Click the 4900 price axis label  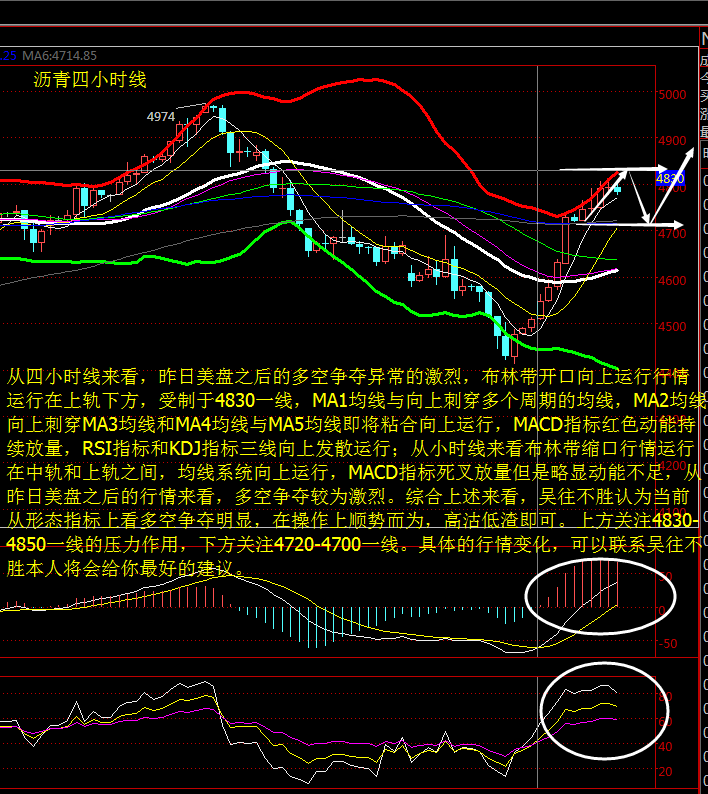click(672, 141)
